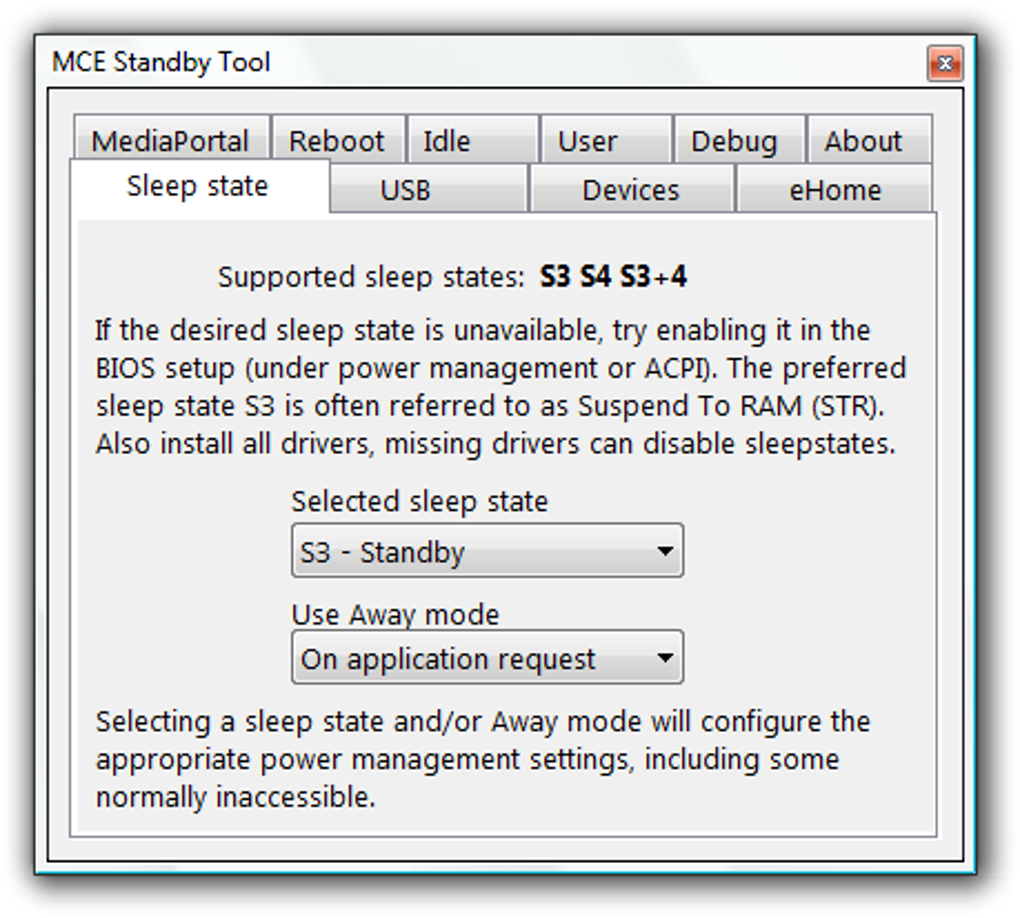This screenshot has width=1020, height=918.
Task: Switch to the MediaPortal tab
Action: [x=170, y=141]
